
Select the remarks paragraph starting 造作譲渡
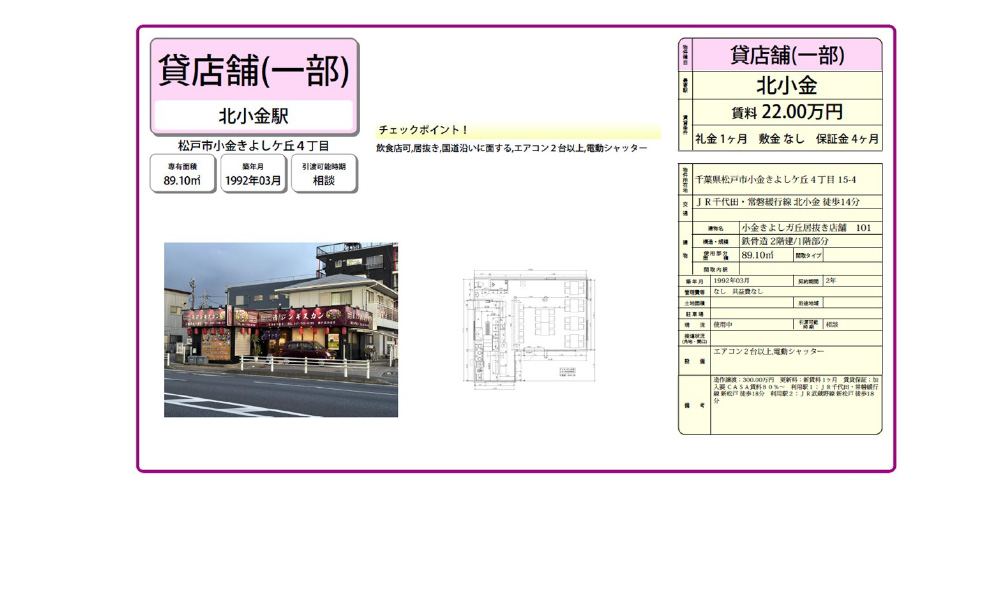click(x=796, y=390)
